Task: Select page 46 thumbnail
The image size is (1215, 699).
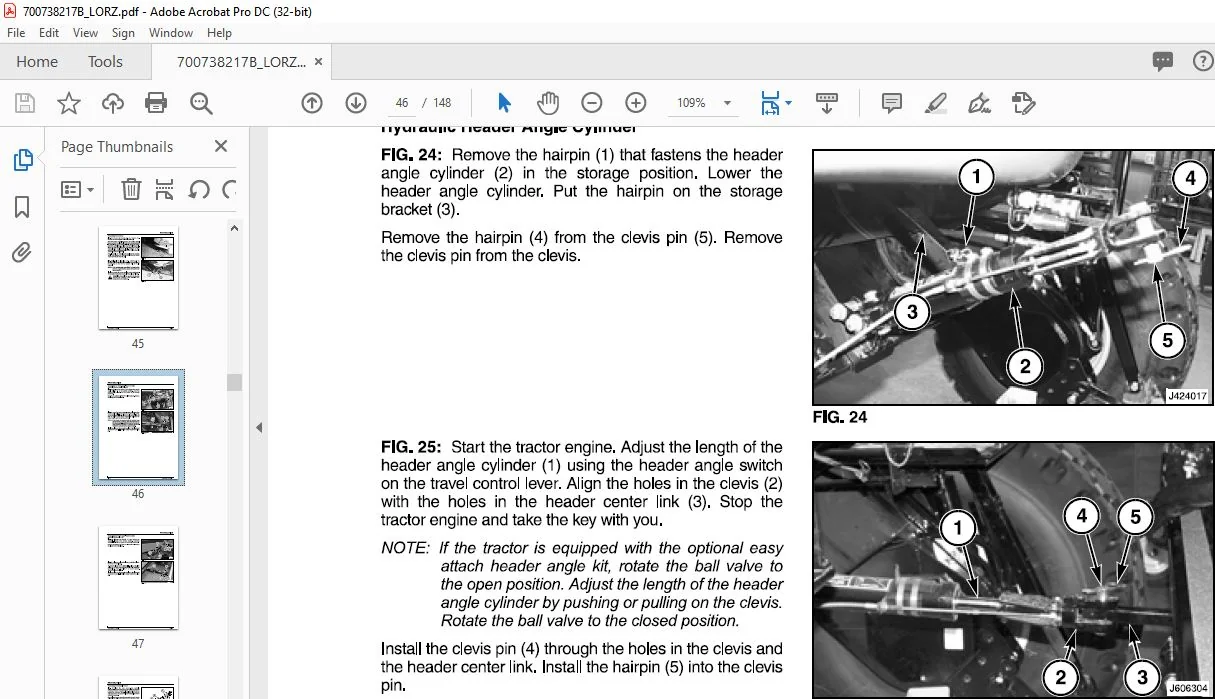Action: [x=138, y=428]
